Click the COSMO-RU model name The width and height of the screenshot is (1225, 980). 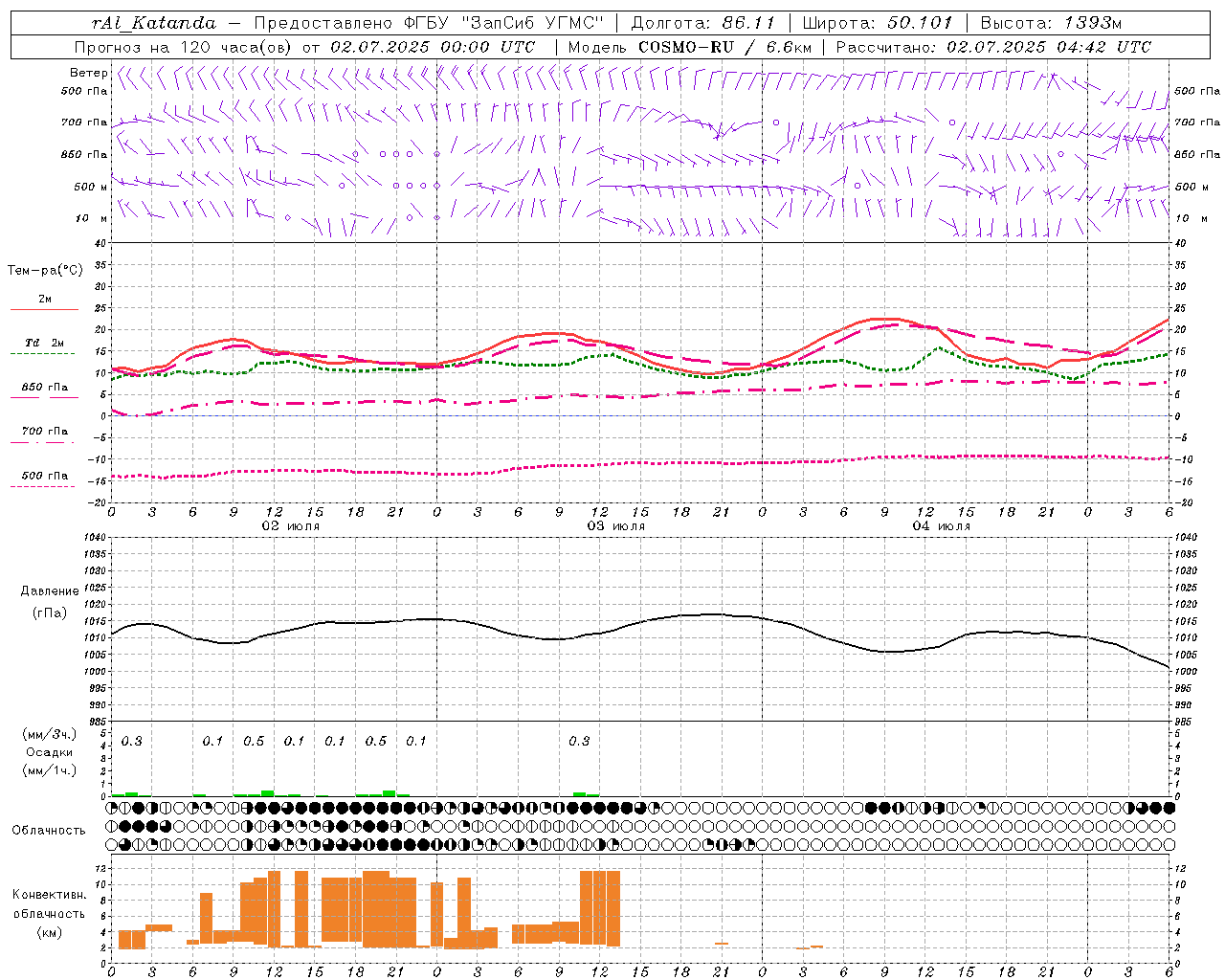(685, 47)
